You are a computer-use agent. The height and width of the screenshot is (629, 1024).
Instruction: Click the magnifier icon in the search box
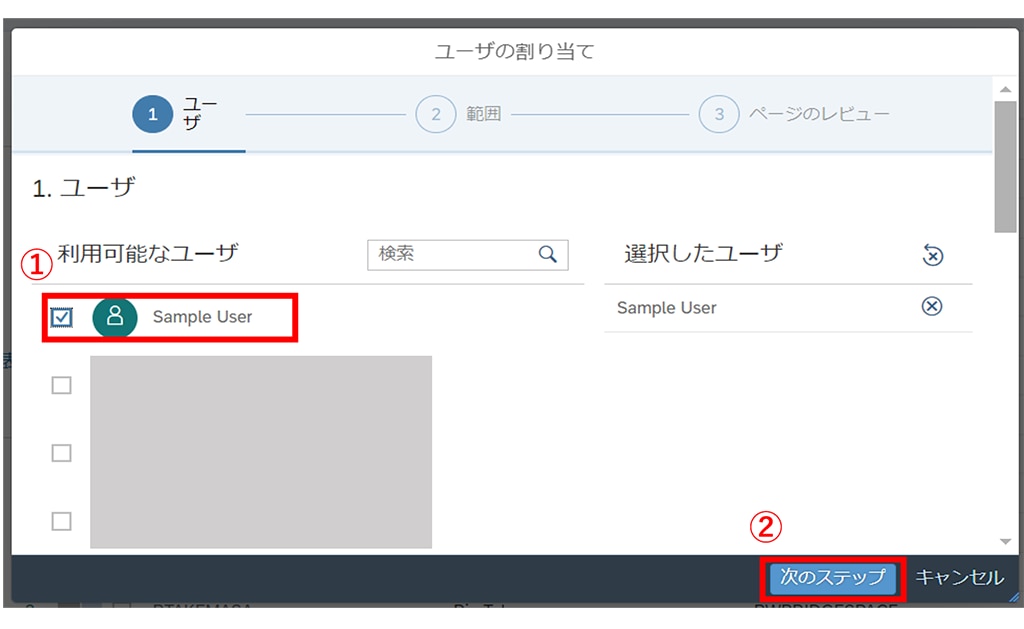click(547, 255)
